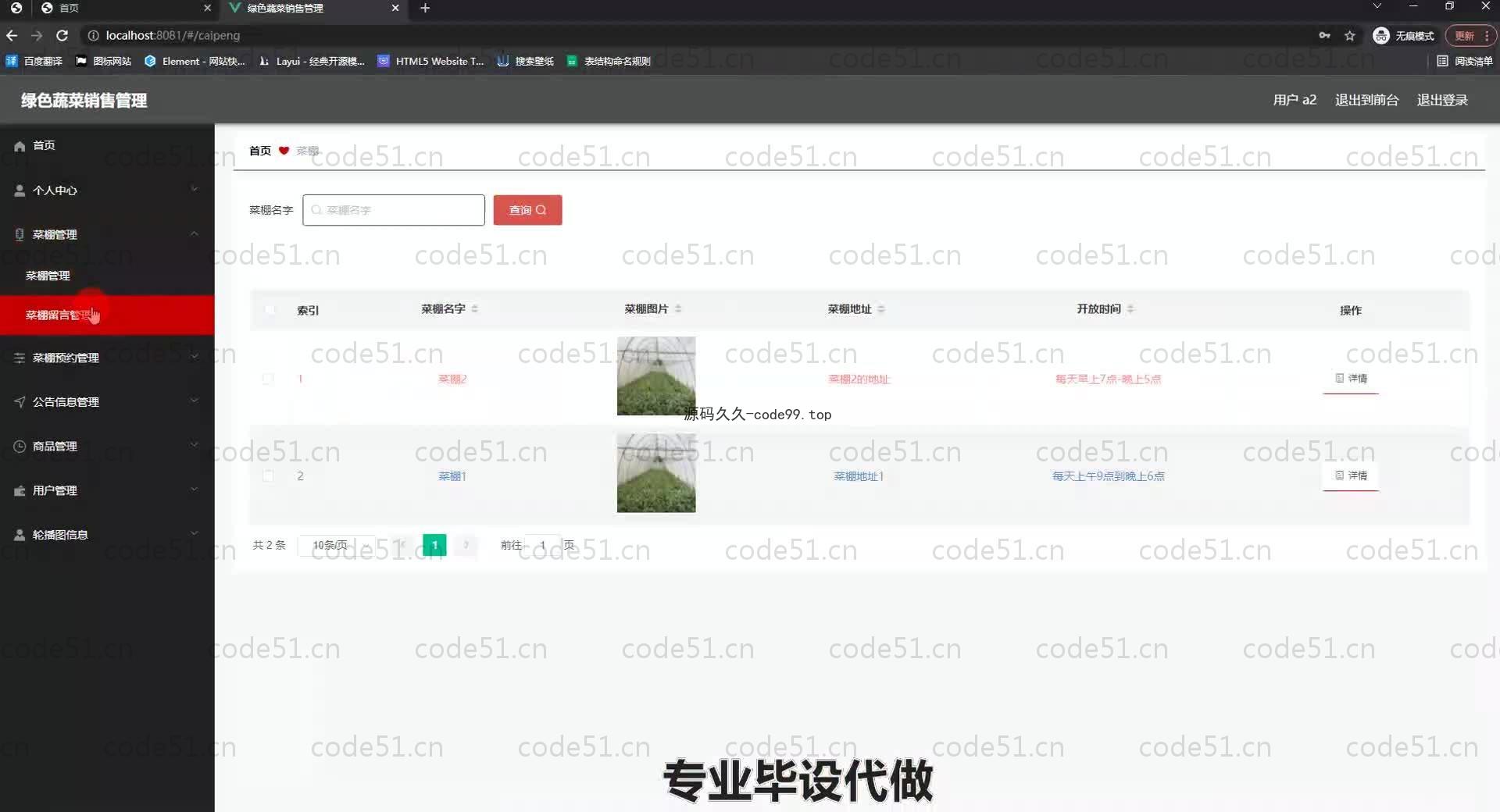Click the 菜棚2的地址 cell
Viewport: 1500px width, 812px height.
pyautogui.click(x=859, y=379)
